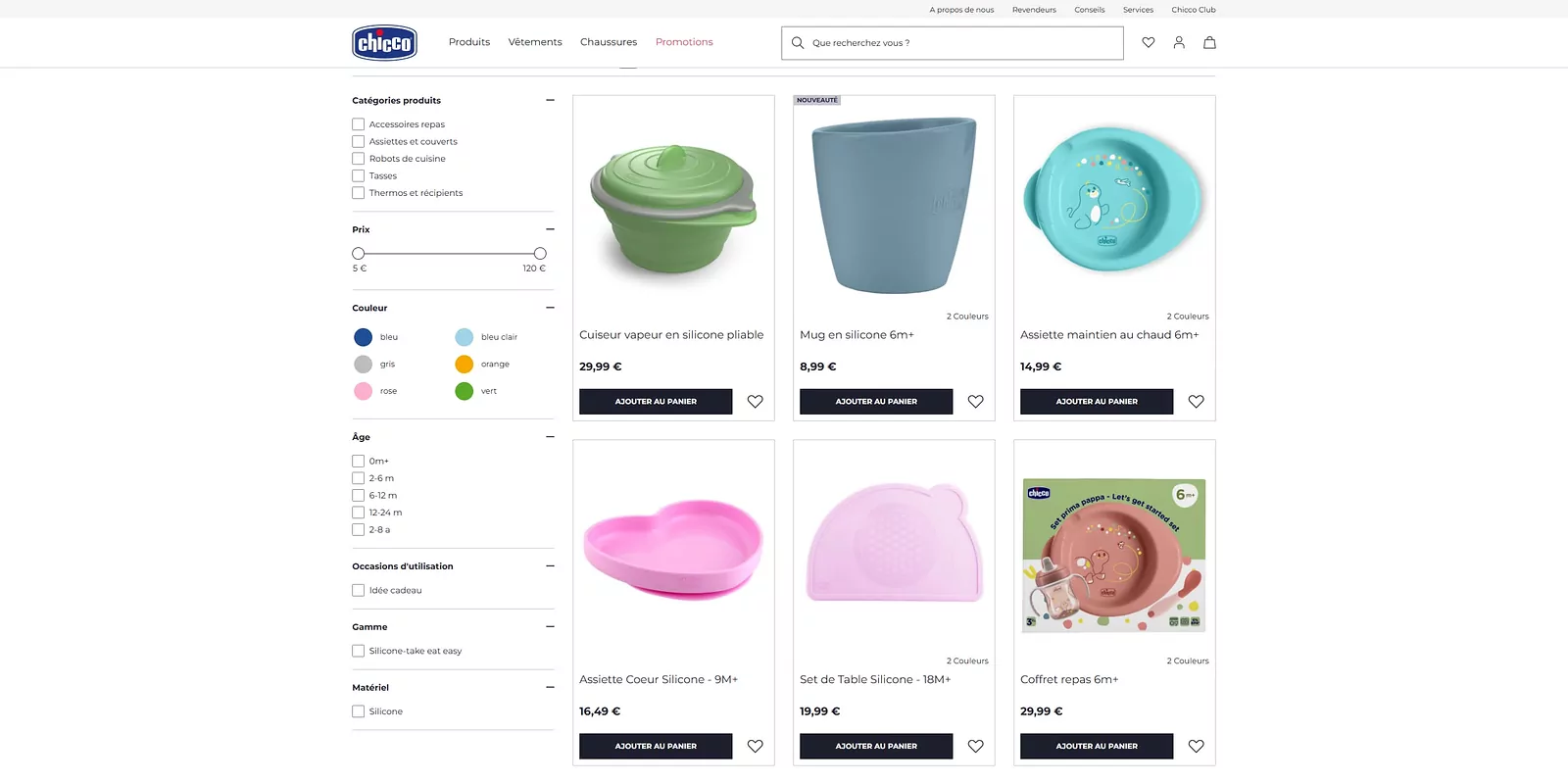
Task: Add Mug en silicone to cart
Action: pos(876,402)
